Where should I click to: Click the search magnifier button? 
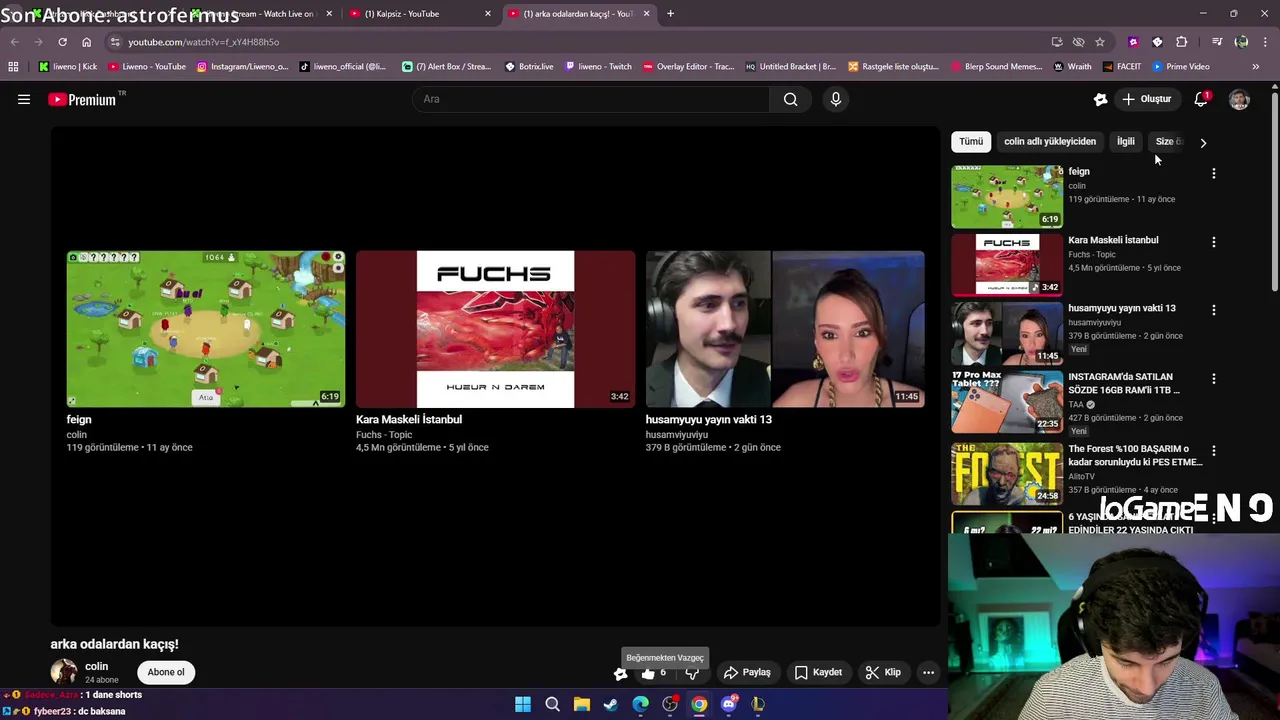pyautogui.click(x=791, y=99)
